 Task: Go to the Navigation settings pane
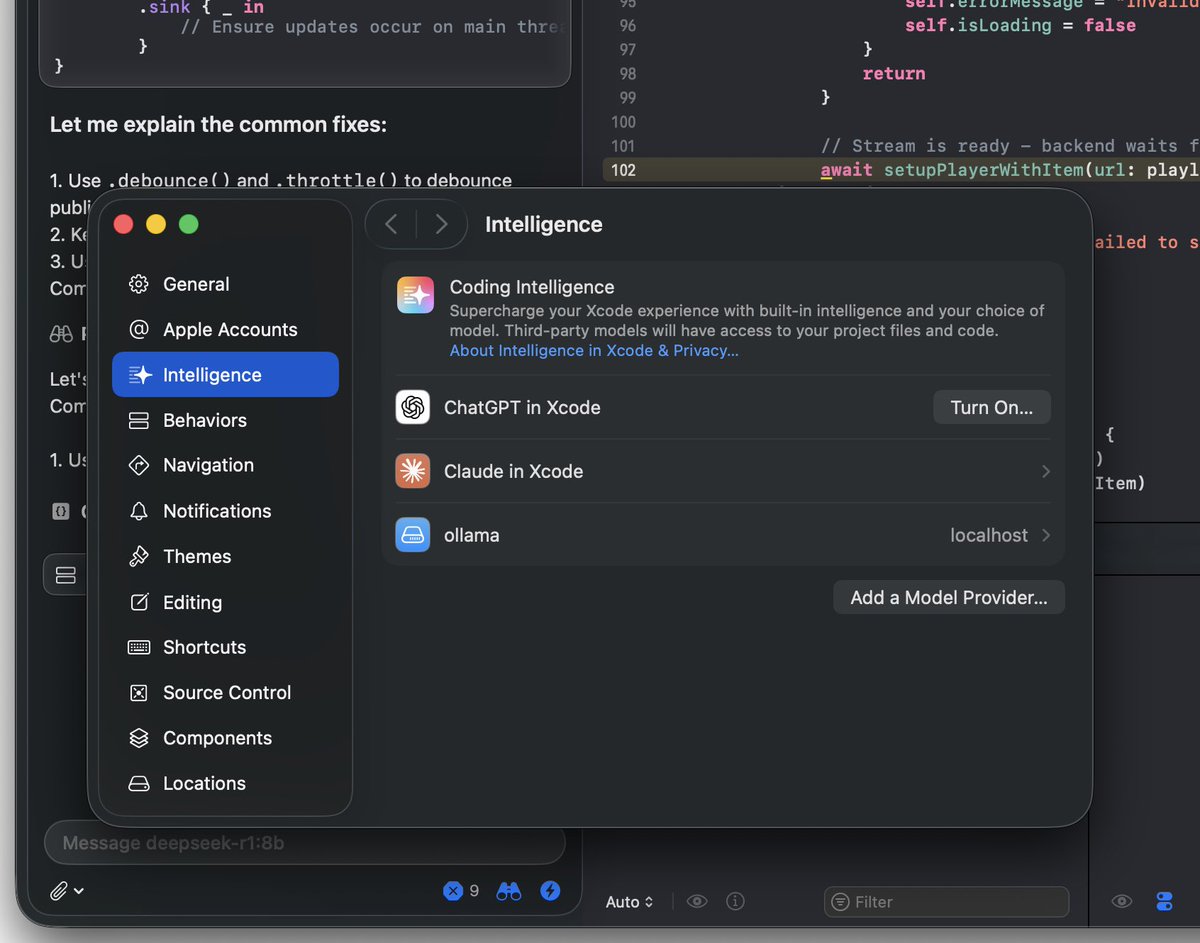pyautogui.click(x=225, y=465)
